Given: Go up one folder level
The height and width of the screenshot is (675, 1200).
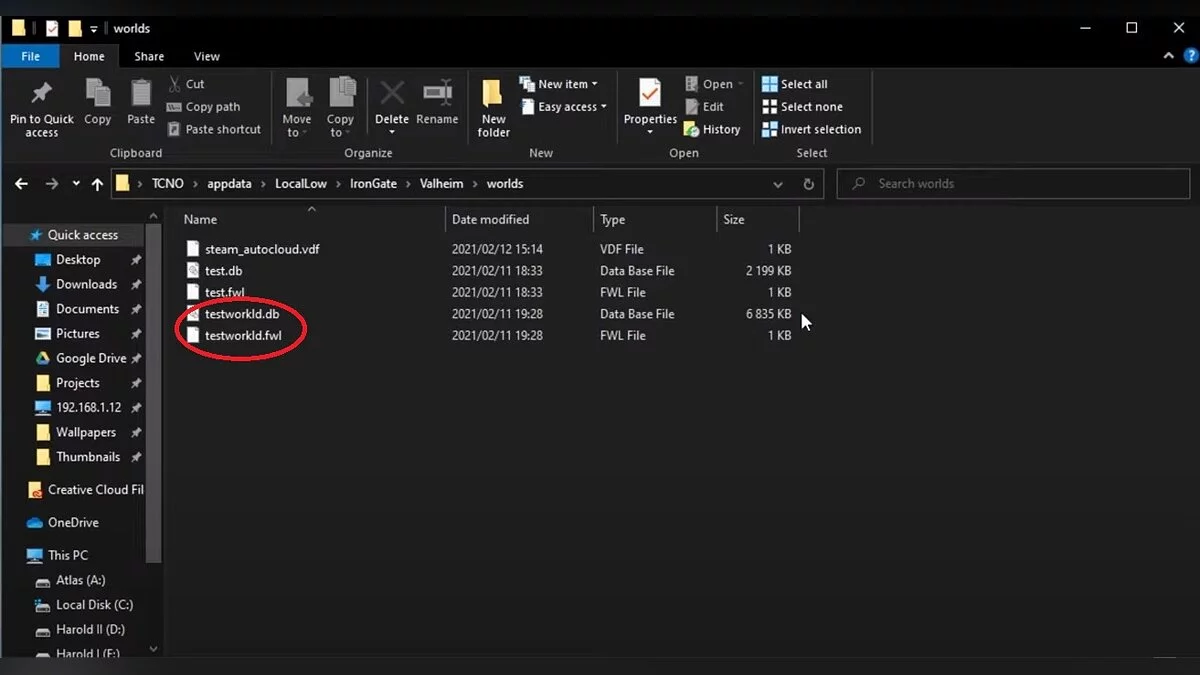Looking at the screenshot, I should tap(97, 184).
